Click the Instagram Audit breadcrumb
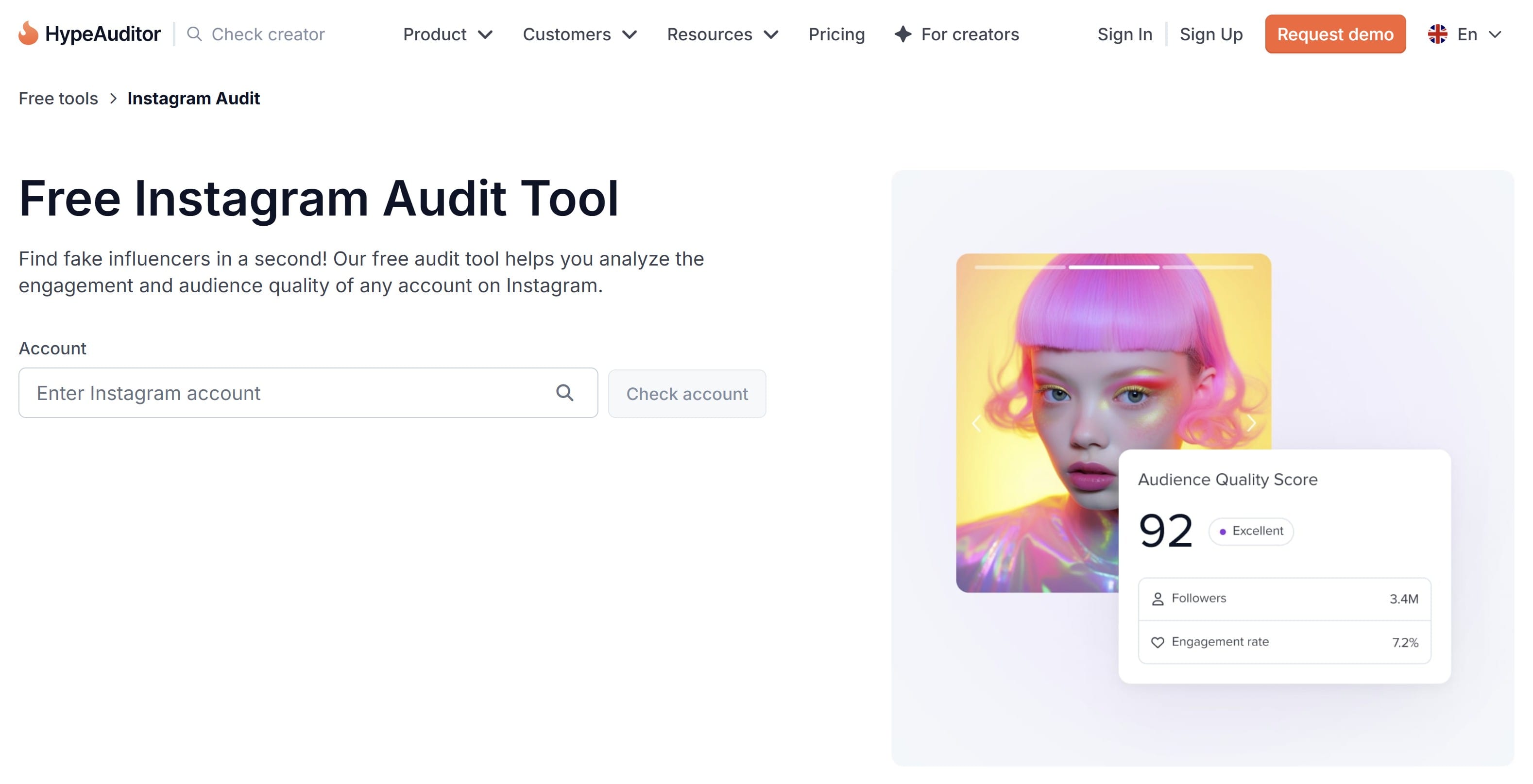Viewport: 1533px width, 784px height. click(x=193, y=98)
